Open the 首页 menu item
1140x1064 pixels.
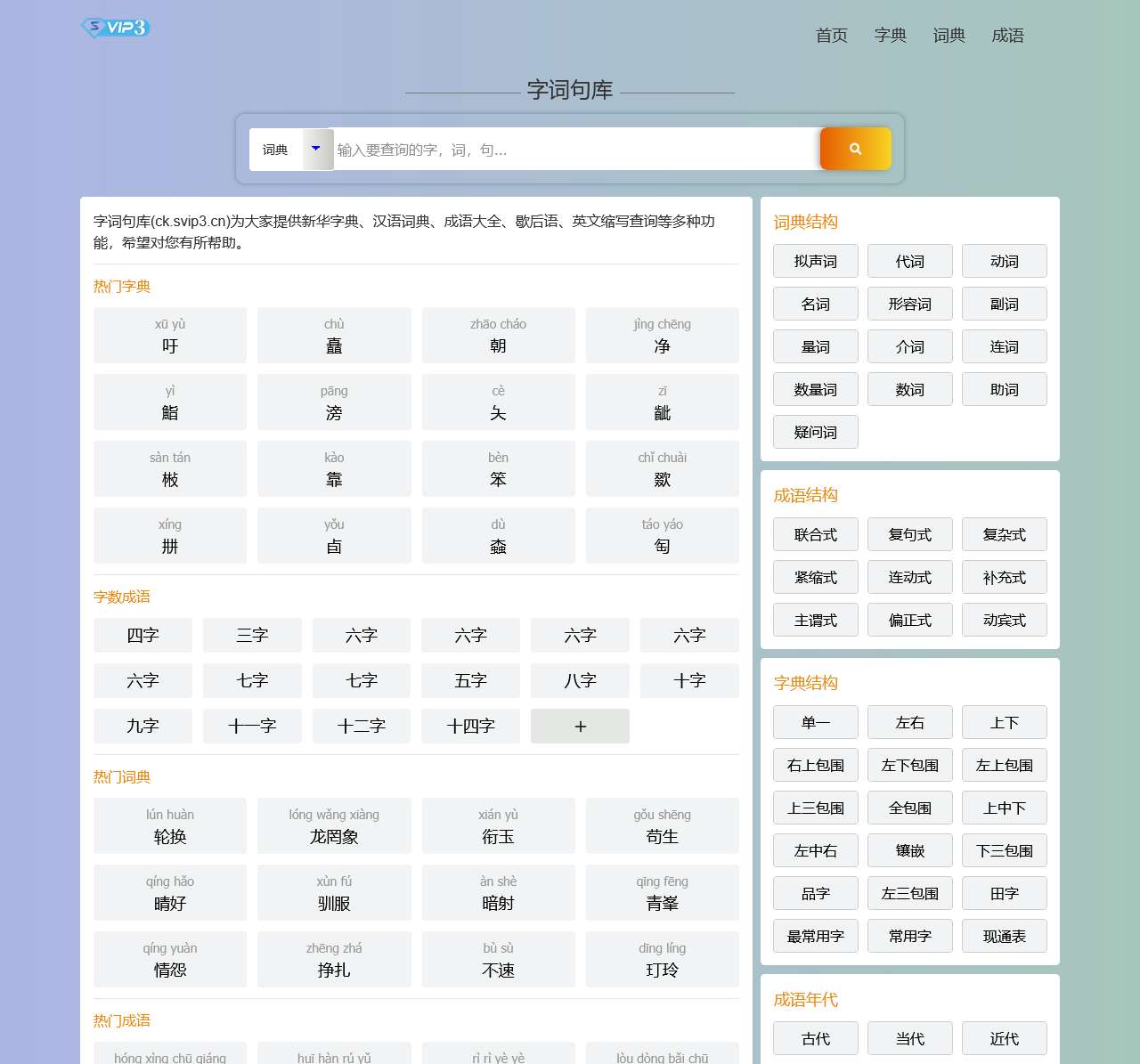click(x=830, y=36)
